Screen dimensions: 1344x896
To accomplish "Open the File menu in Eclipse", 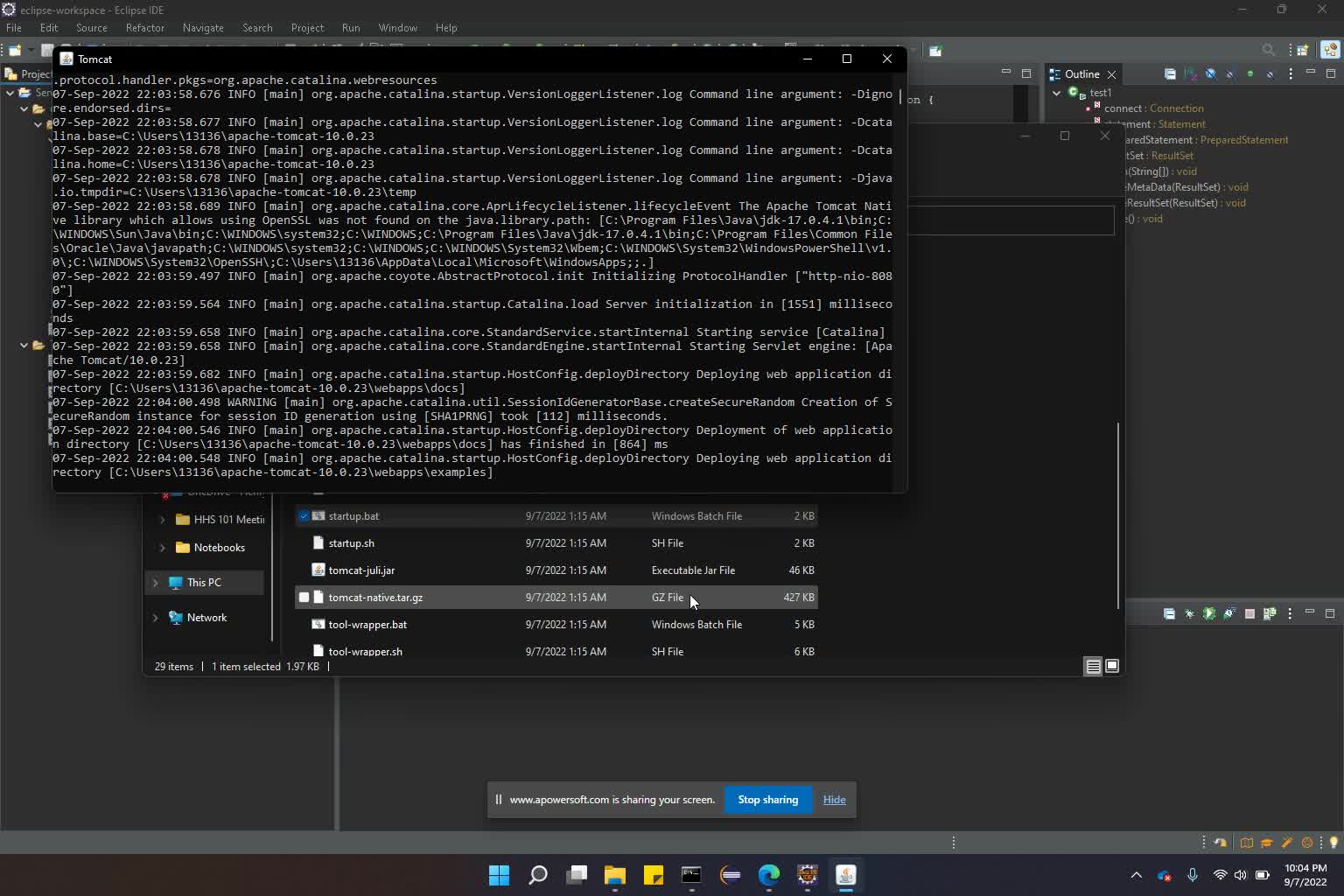I will (x=14, y=28).
